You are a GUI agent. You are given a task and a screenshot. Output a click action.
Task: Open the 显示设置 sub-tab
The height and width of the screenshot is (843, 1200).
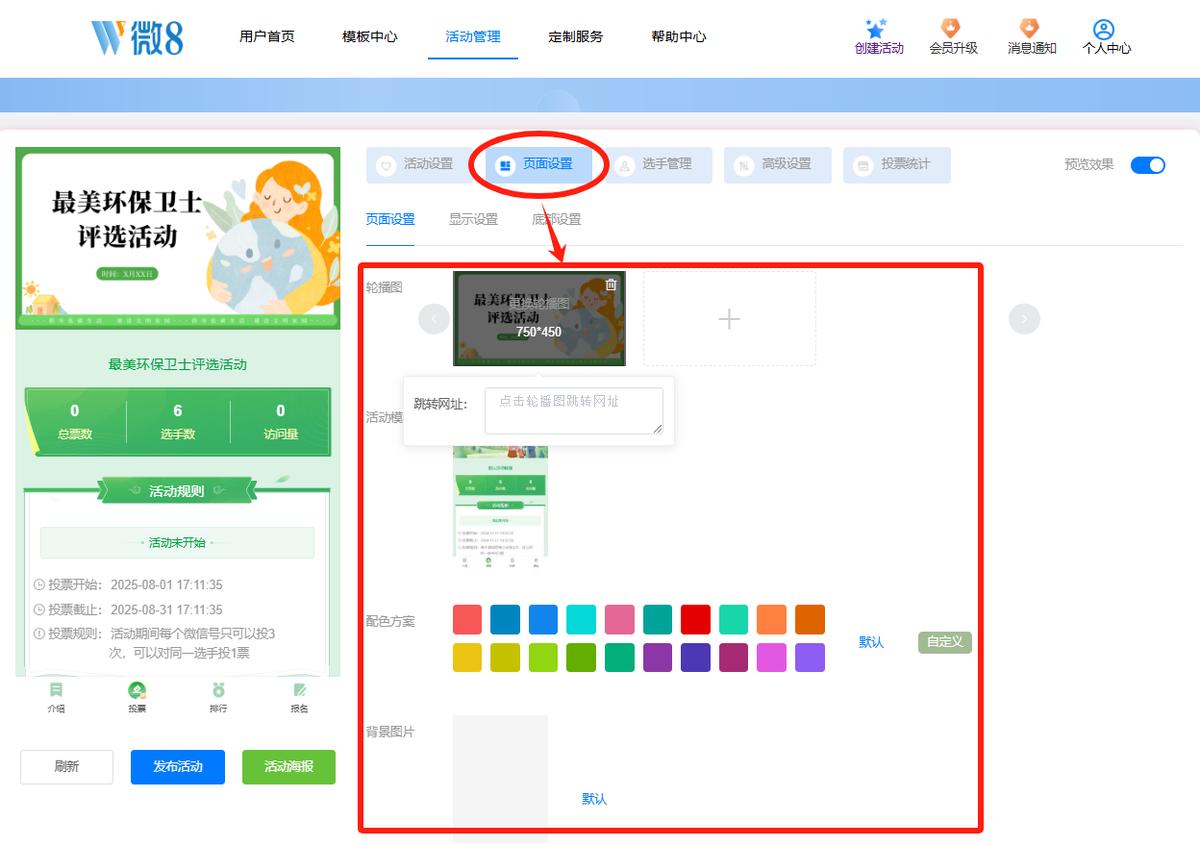coord(473,220)
